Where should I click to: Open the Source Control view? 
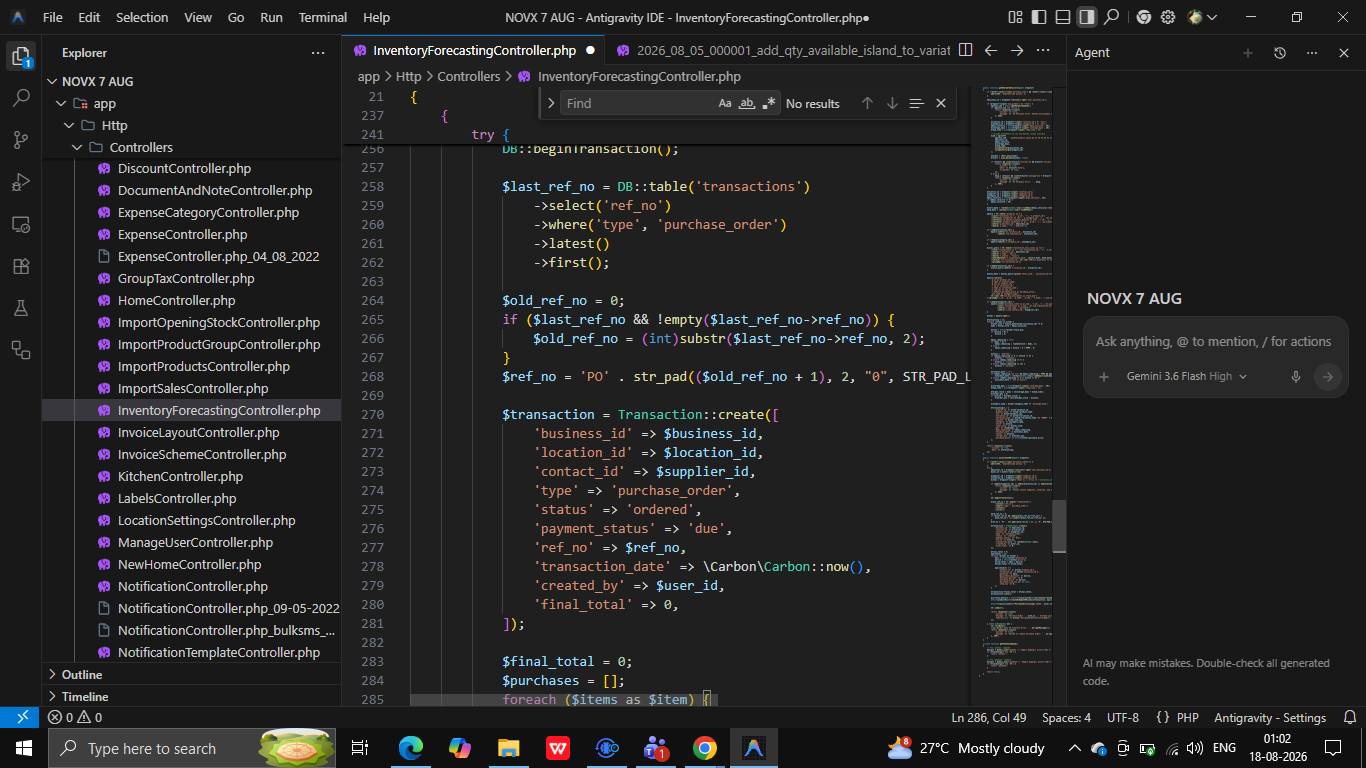coord(21,140)
